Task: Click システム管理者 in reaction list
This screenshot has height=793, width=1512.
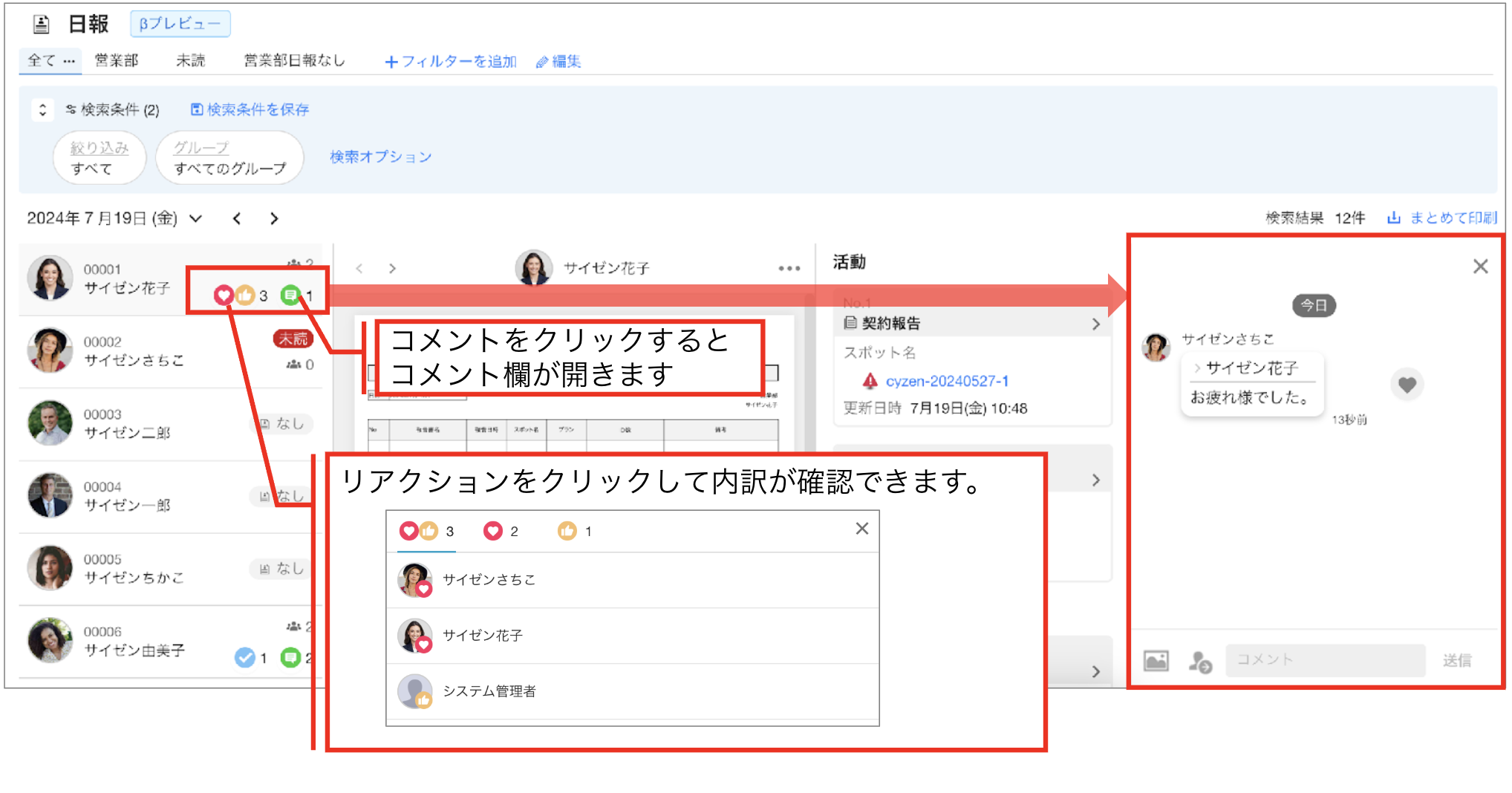Action: (x=633, y=691)
